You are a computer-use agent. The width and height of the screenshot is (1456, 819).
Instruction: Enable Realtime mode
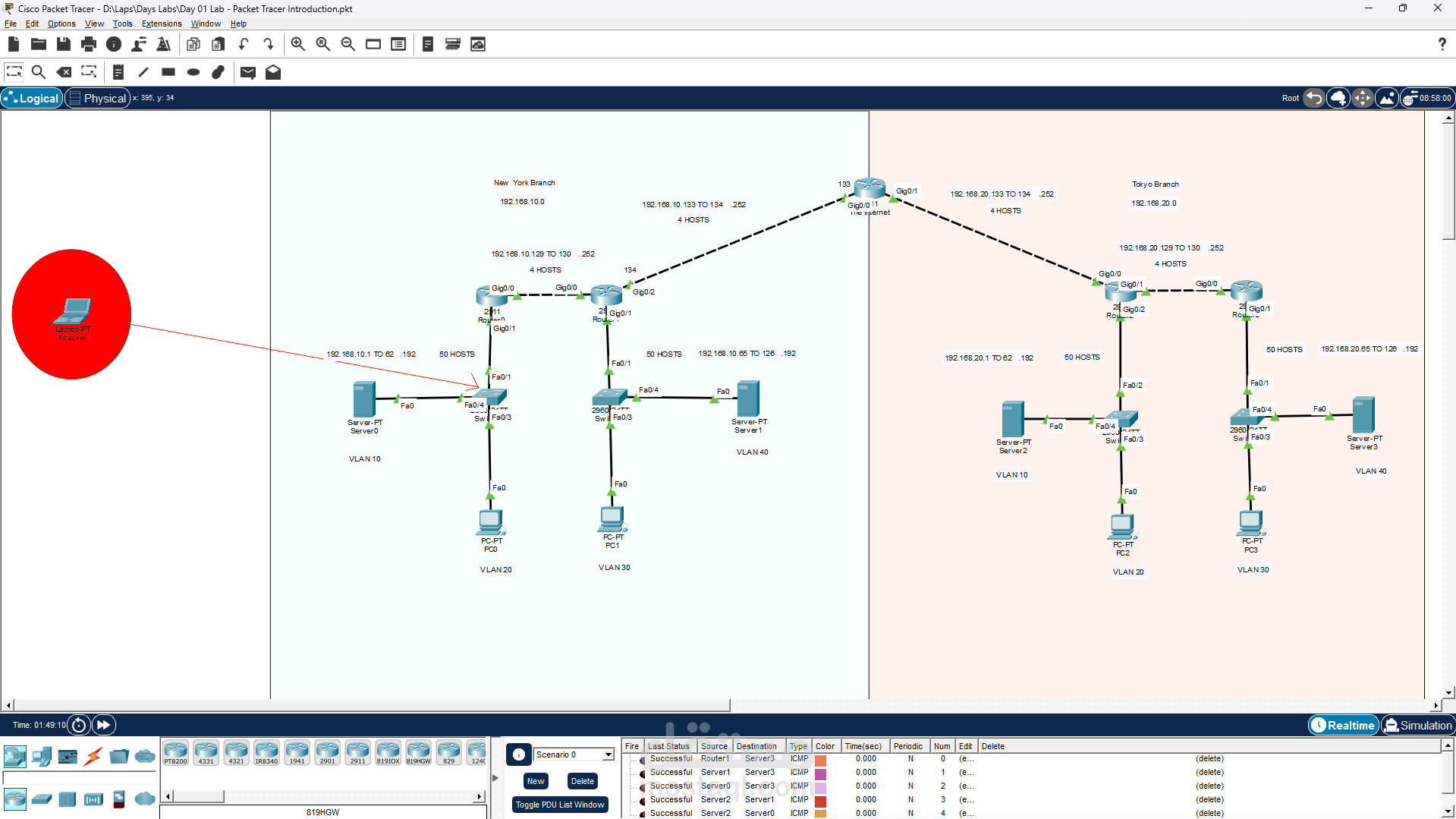tap(1343, 725)
